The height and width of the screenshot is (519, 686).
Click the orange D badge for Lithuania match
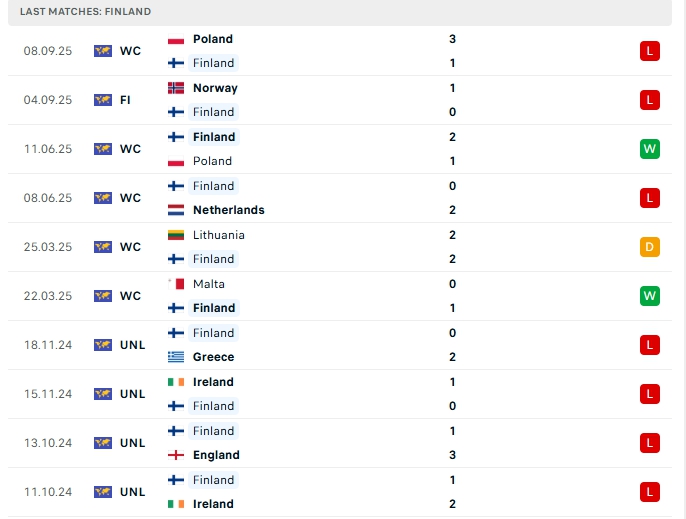[x=650, y=247]
